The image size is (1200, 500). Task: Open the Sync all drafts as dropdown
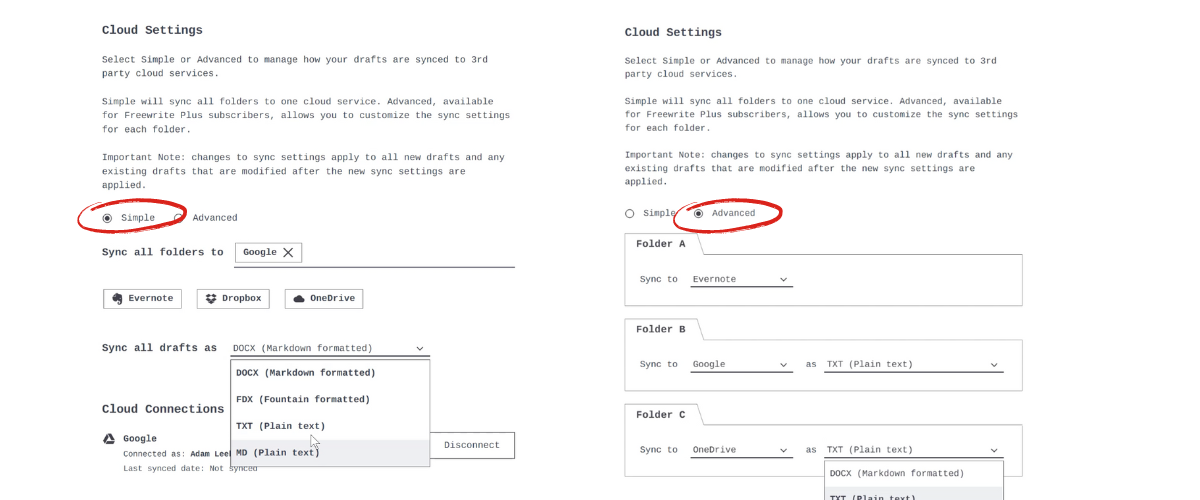[330, 348]
